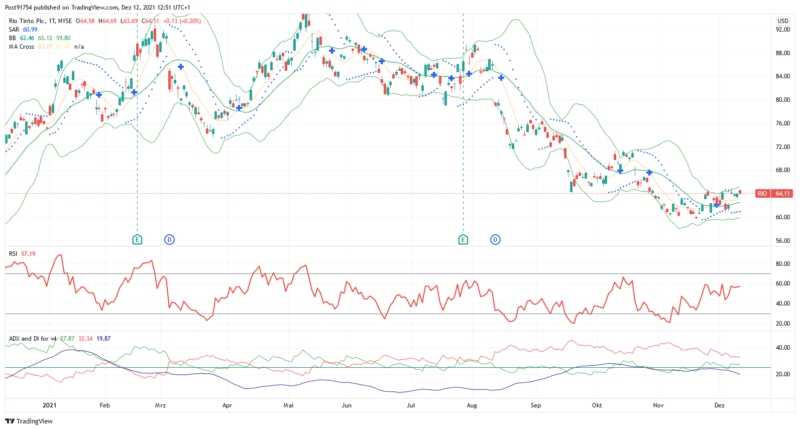Select the BB Bollinger Bands legend

click(13, 38)
